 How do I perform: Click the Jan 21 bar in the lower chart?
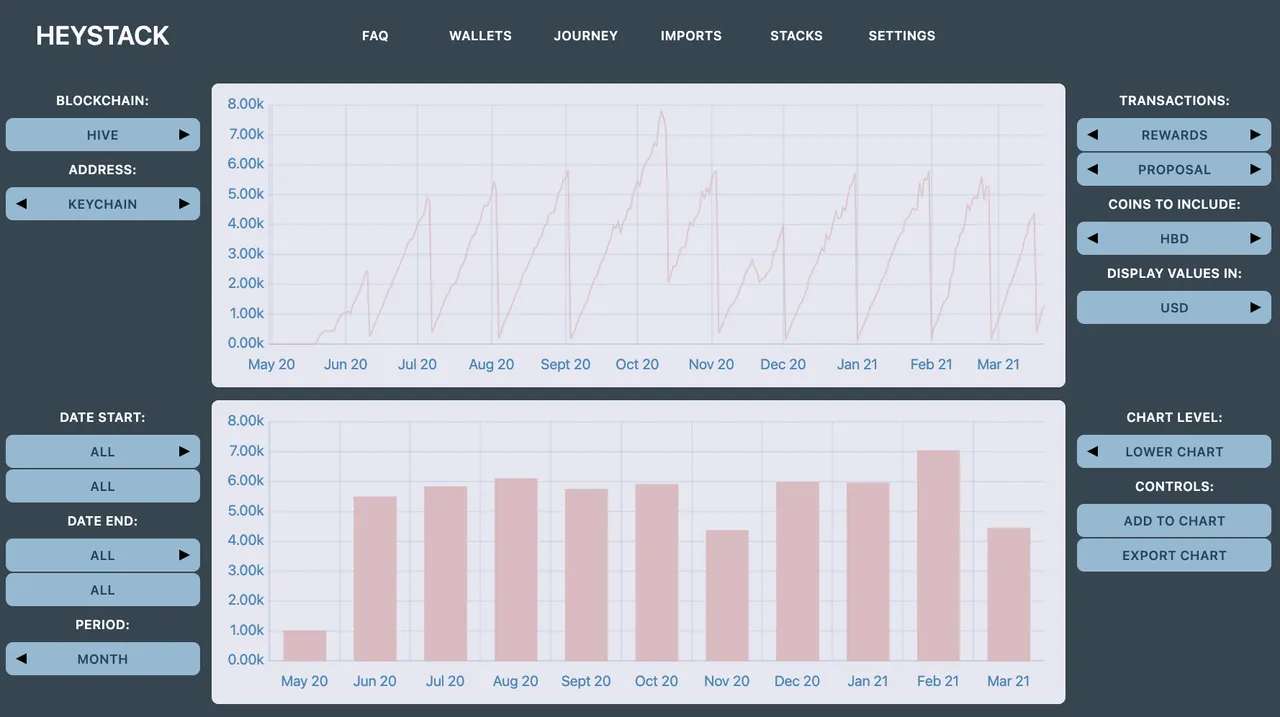click(868, 571)
